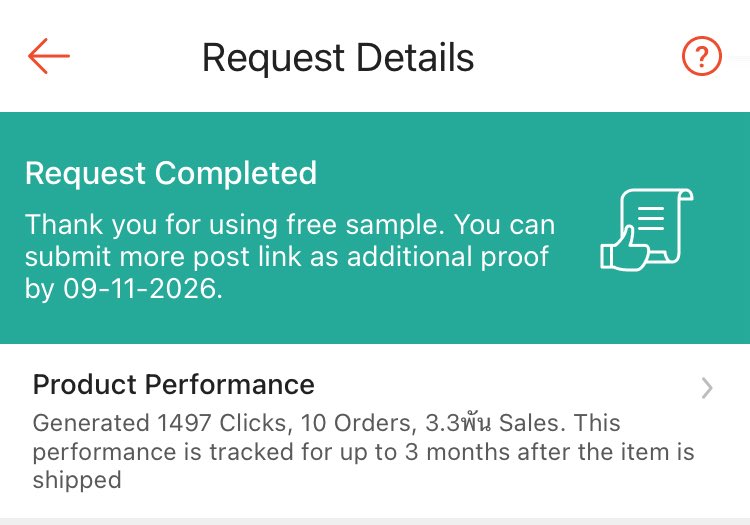750x525 pixels.
Task: Tap the 1497 Clicks figure
Action: click(x=221, y=423)
